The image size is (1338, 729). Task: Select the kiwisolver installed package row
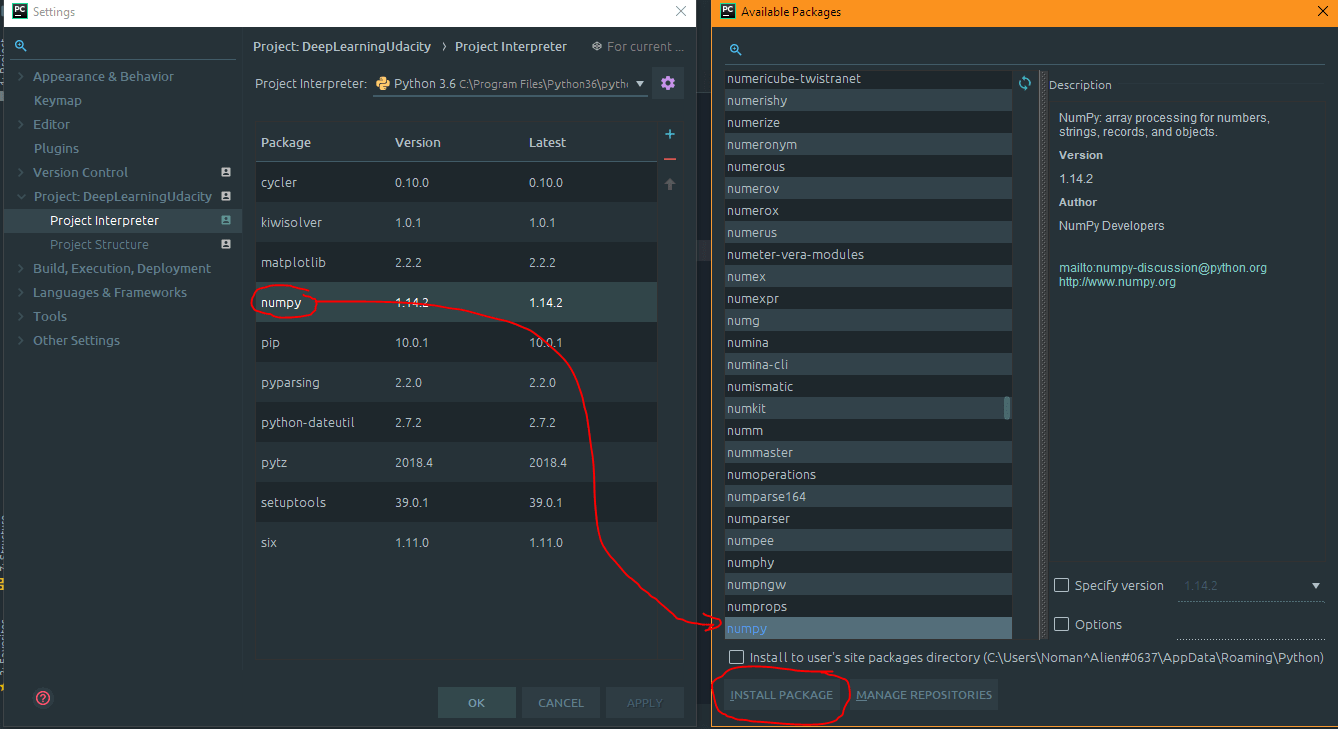click(x=457, y=222)
